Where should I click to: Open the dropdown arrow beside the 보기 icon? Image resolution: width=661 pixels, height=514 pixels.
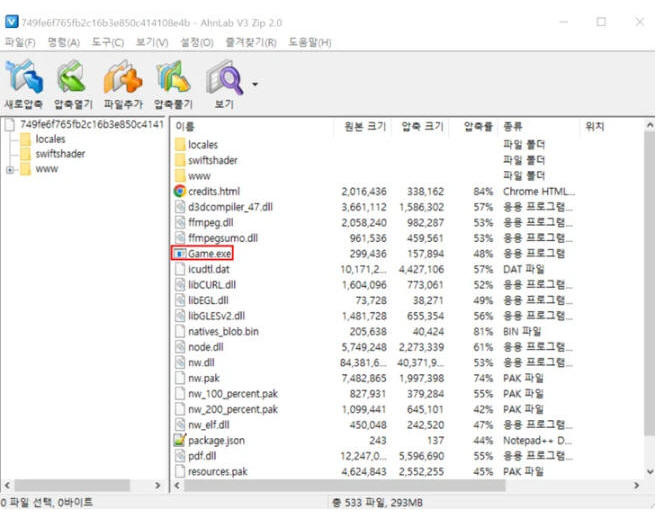[x=255, y=84]
